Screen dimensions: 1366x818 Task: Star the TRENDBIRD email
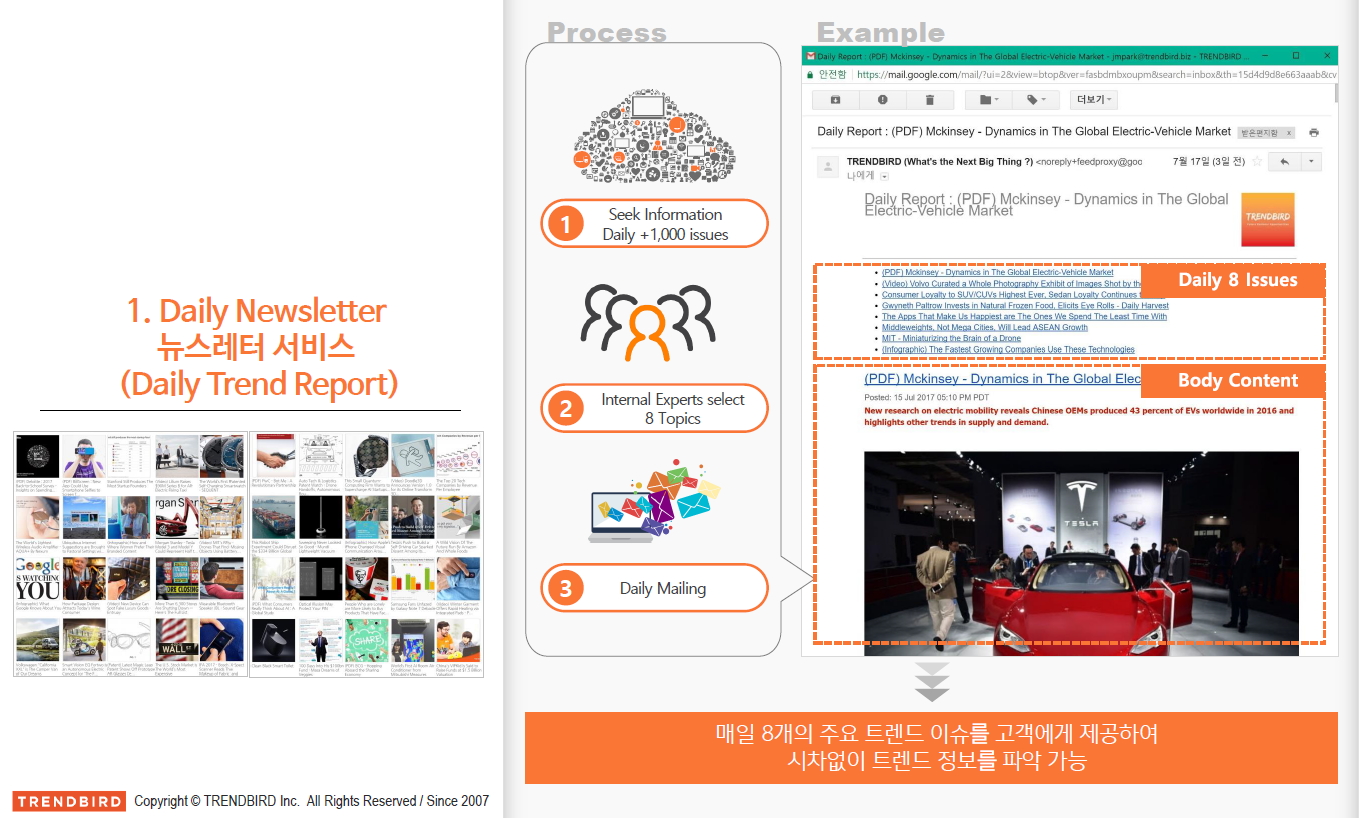1256,161
